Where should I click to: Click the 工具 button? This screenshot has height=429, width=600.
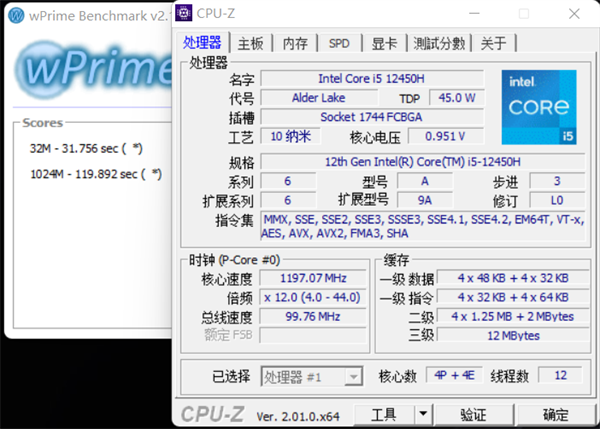(385, 414)
